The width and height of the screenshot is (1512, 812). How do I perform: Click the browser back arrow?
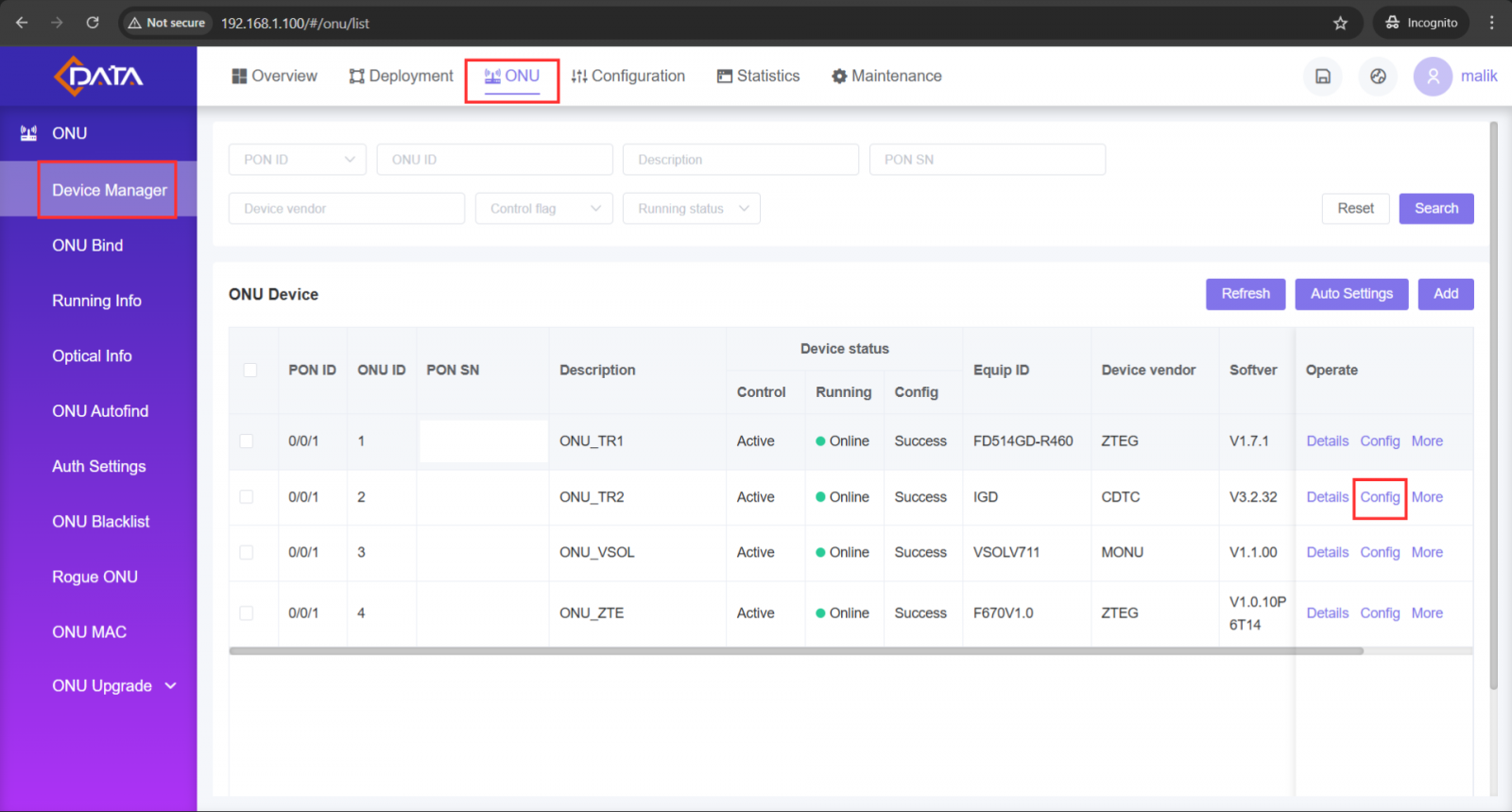pyautogui.click(x=22, y=23)
